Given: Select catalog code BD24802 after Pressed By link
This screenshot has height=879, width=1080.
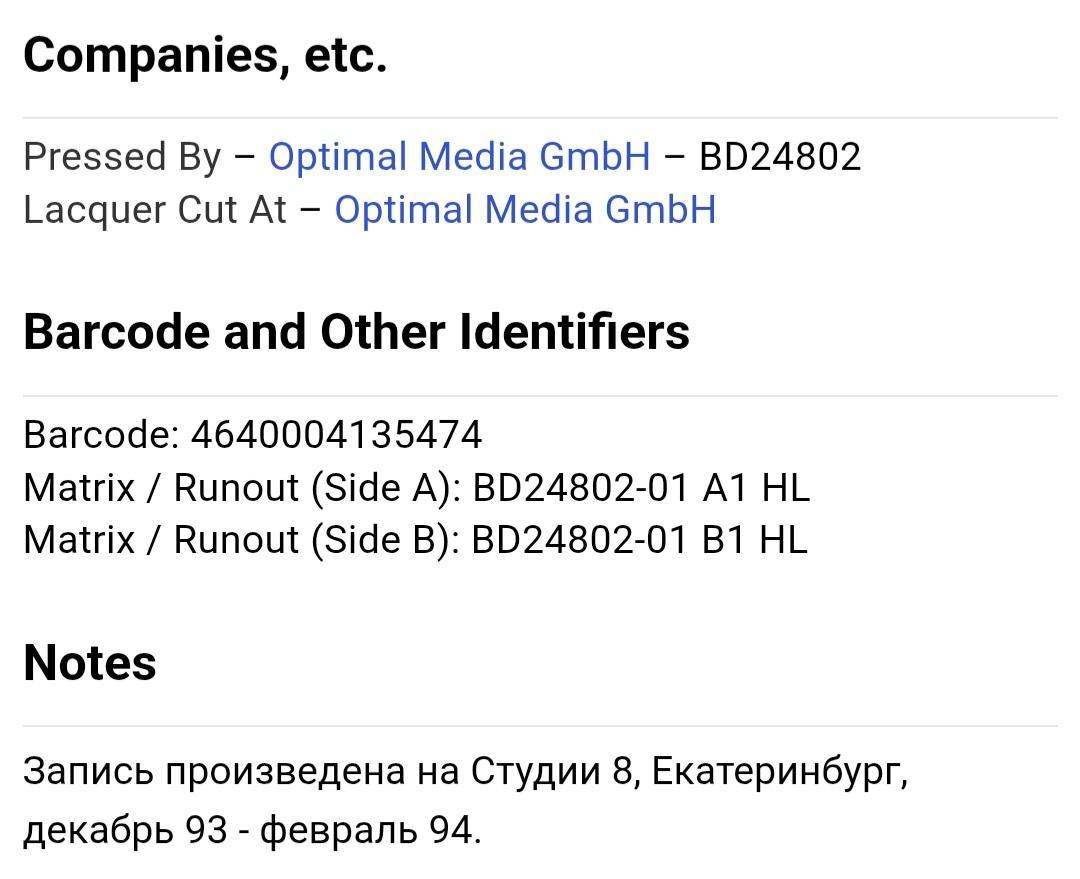Looking at the screenshot, I should pos(780,156).
